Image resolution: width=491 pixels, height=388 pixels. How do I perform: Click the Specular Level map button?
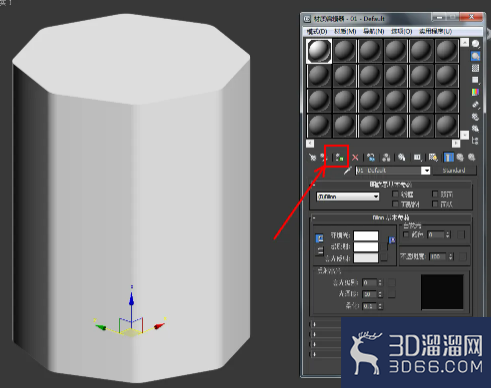coord(391,283)
